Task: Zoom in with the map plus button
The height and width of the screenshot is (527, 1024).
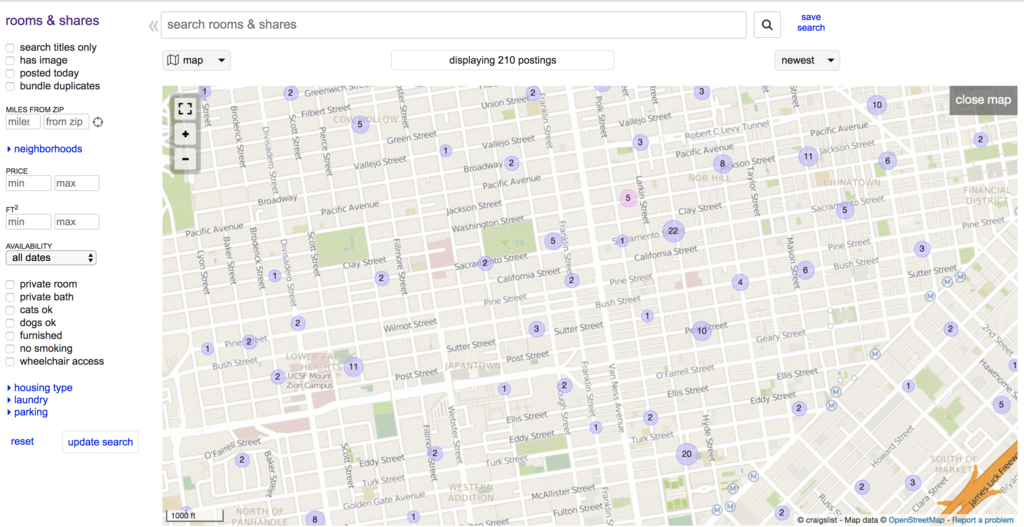Action: [x=185, y=134]
